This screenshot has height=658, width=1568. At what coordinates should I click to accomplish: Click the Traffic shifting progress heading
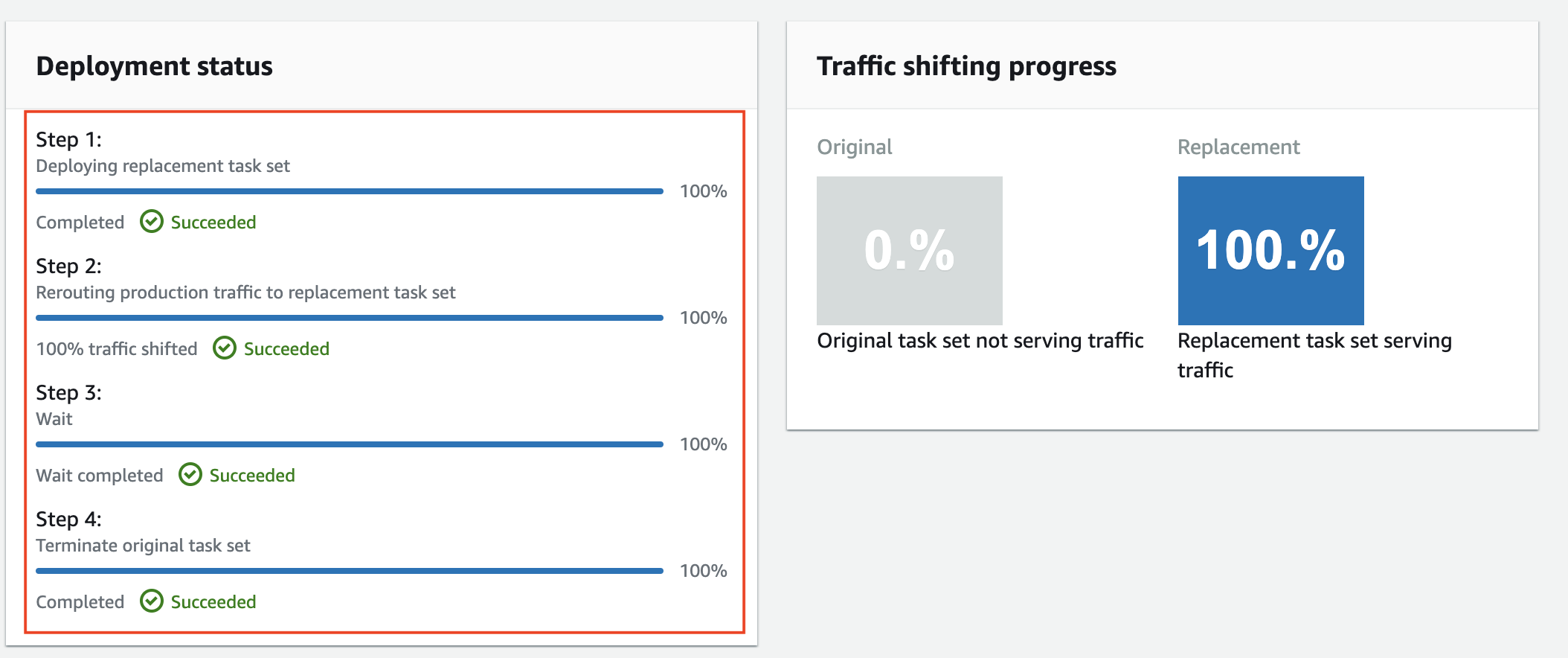point(967,66)
